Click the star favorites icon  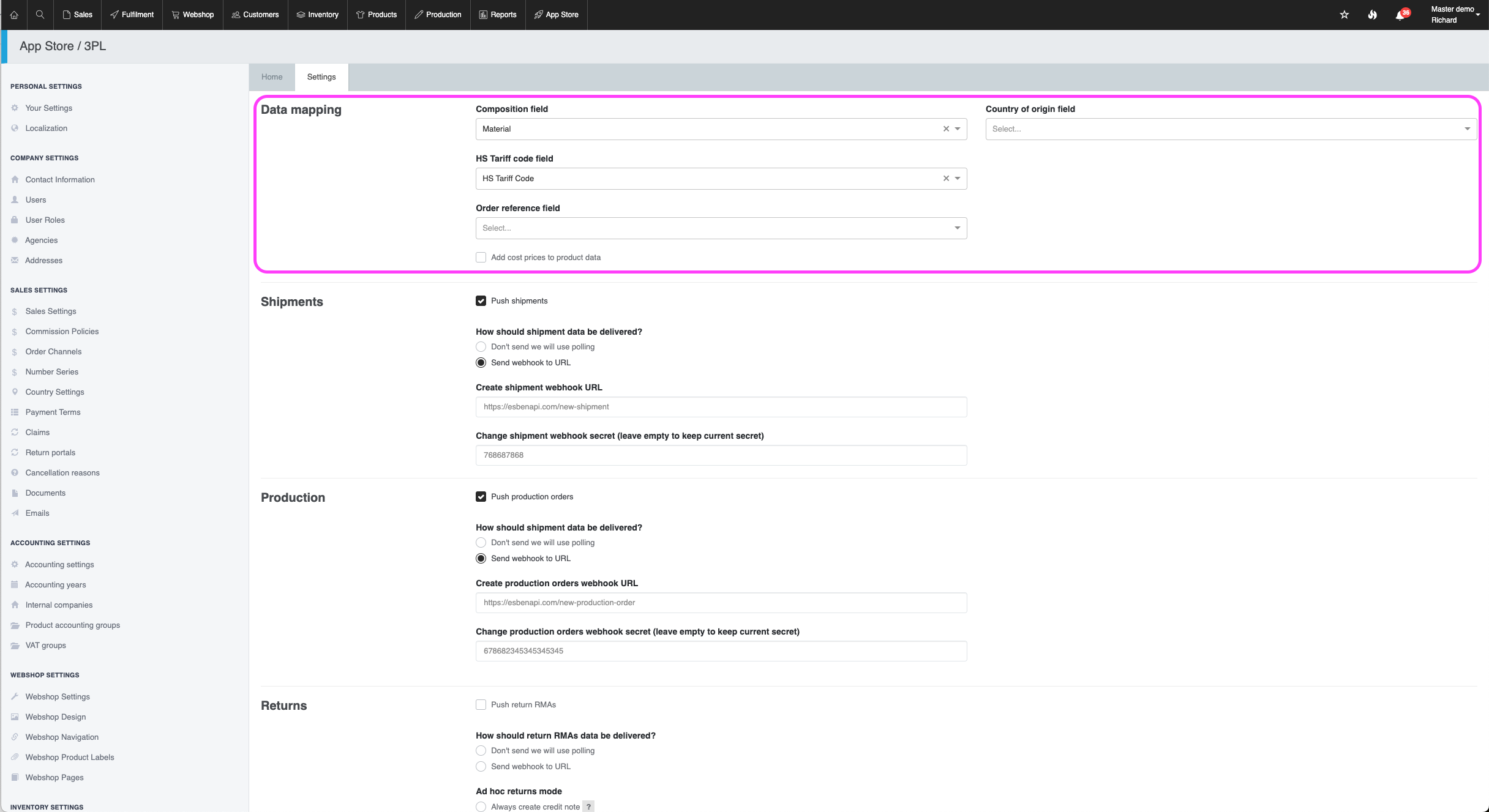1345,15
